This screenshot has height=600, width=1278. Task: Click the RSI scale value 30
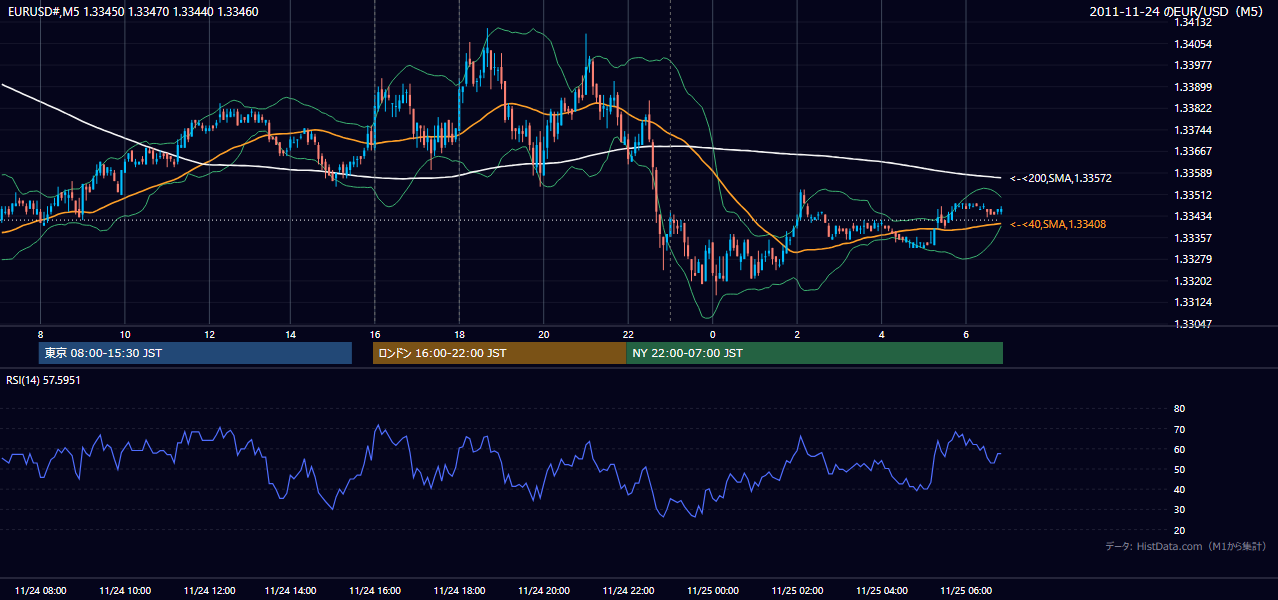coord(1179,510)
